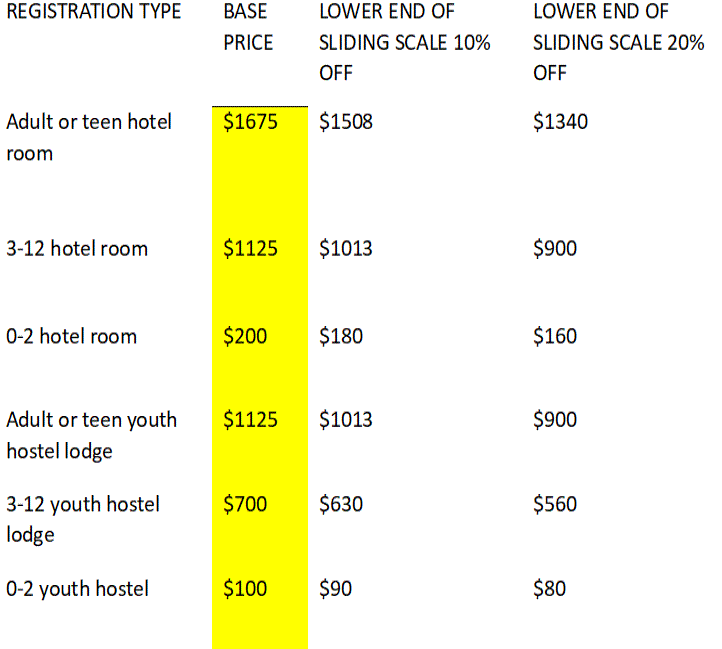Select the 20% OFF sliding scale header
722x649 pixels.
pyautogui.click(x=618, y=42)
